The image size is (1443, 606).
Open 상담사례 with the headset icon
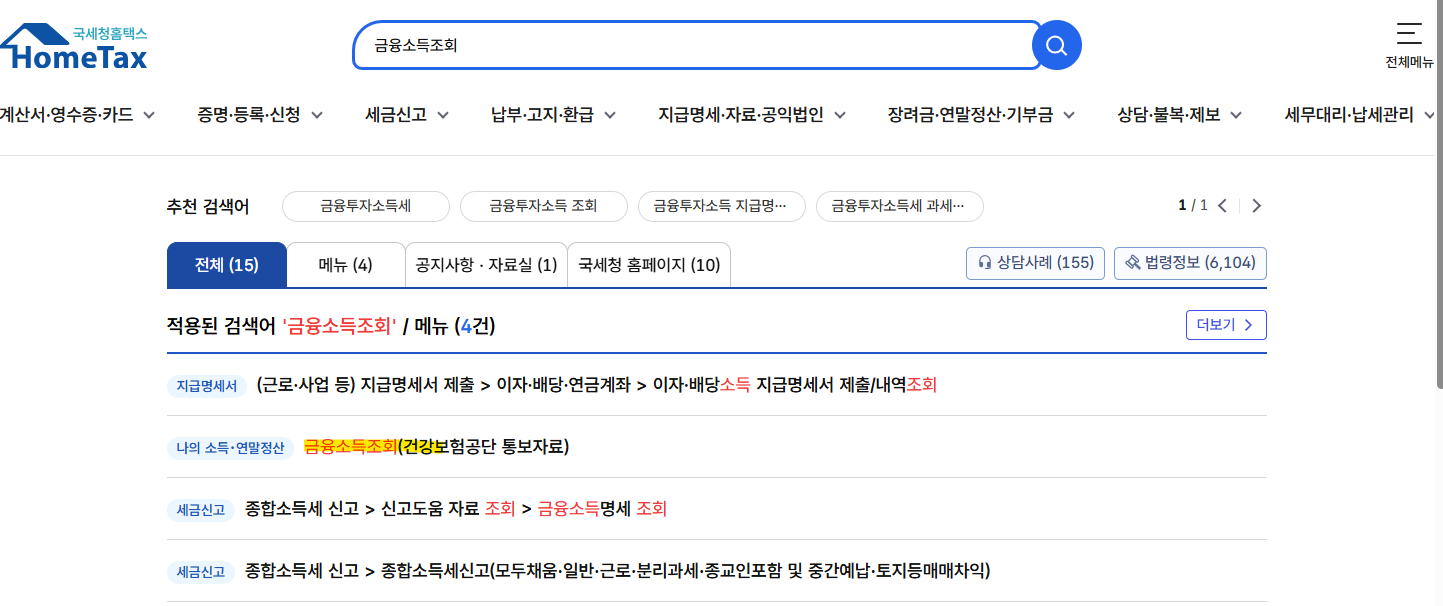(1034, 262)
